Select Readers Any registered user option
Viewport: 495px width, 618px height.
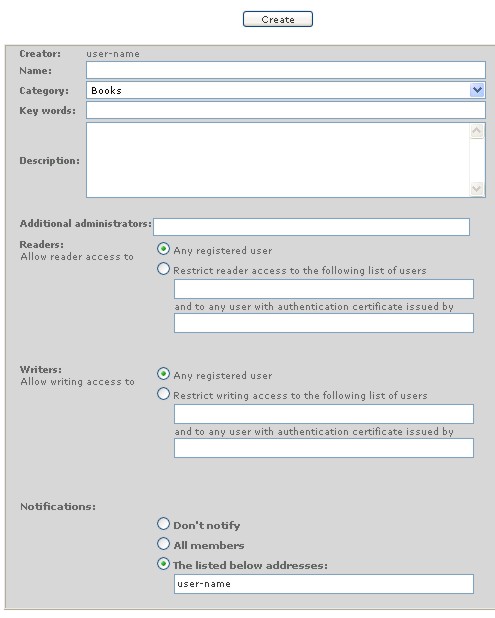[x=163, y=249]
